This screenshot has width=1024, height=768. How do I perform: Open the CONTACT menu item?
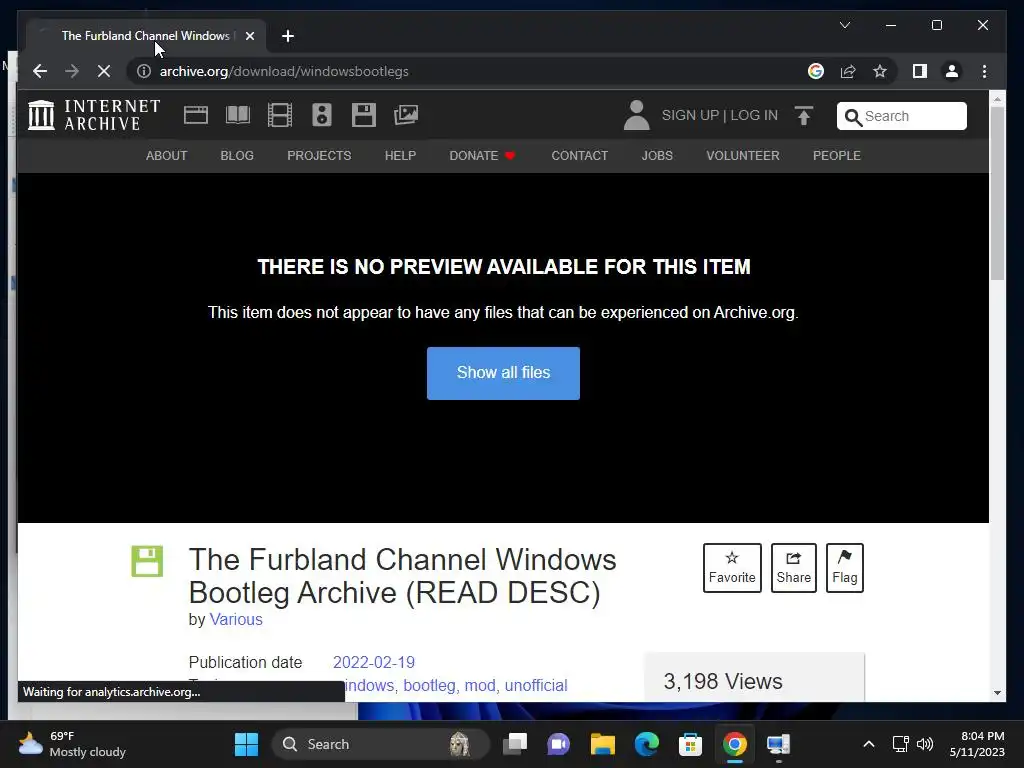[579, 155]
